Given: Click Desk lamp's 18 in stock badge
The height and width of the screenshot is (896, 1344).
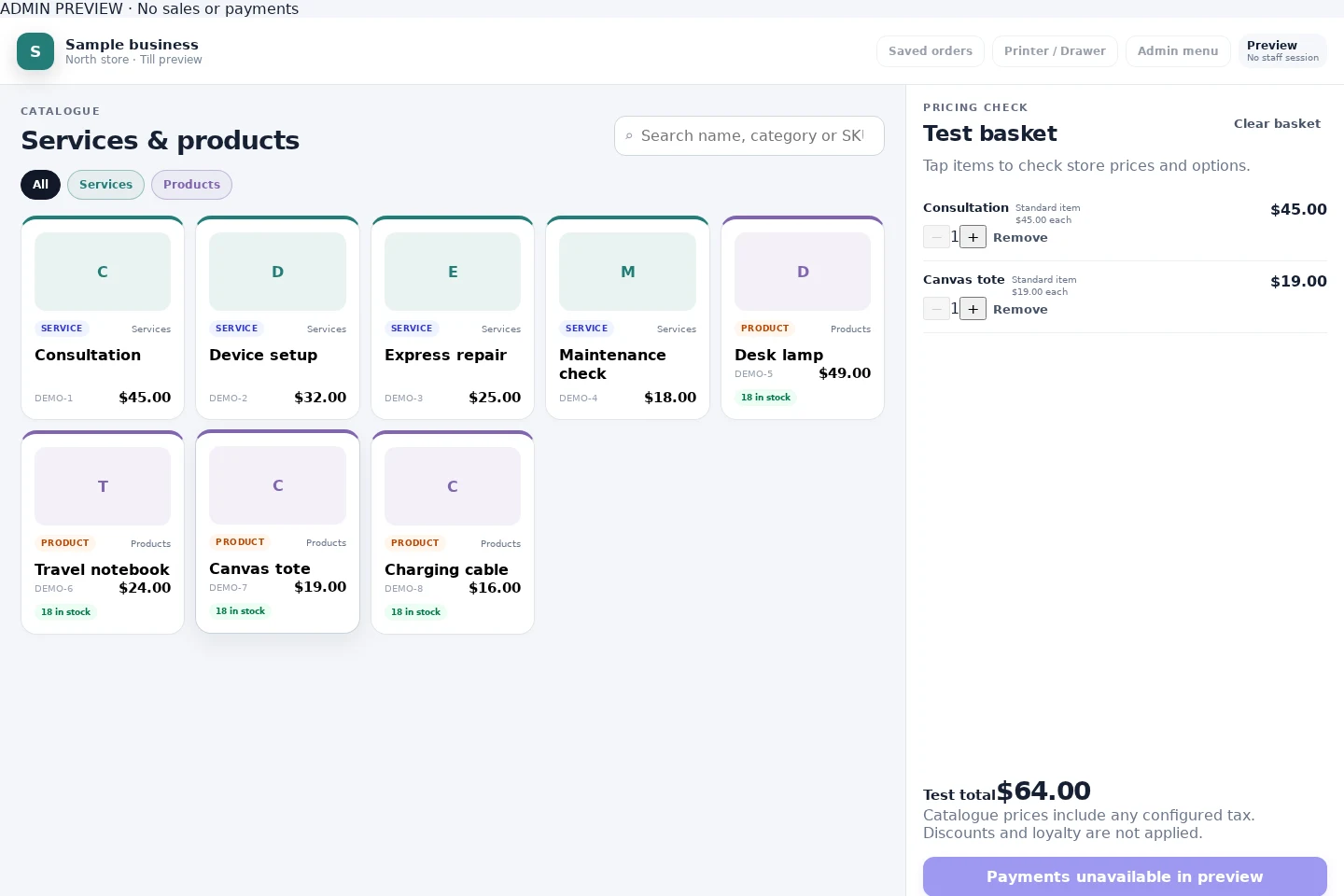Looking at the screenshot, I should click(x=765, y=398).
